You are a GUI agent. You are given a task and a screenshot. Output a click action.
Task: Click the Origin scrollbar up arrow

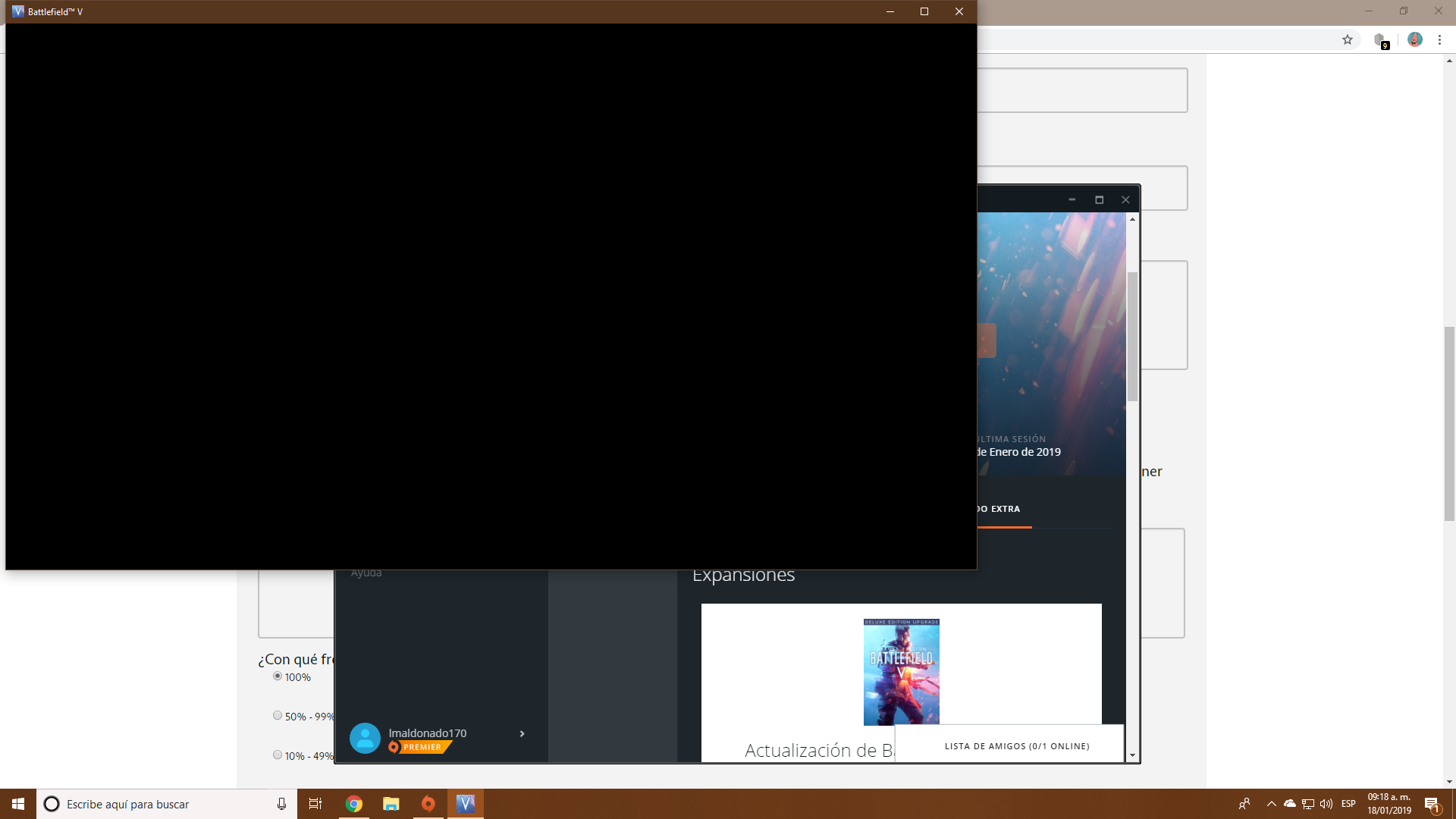(x=1132, y=219)
